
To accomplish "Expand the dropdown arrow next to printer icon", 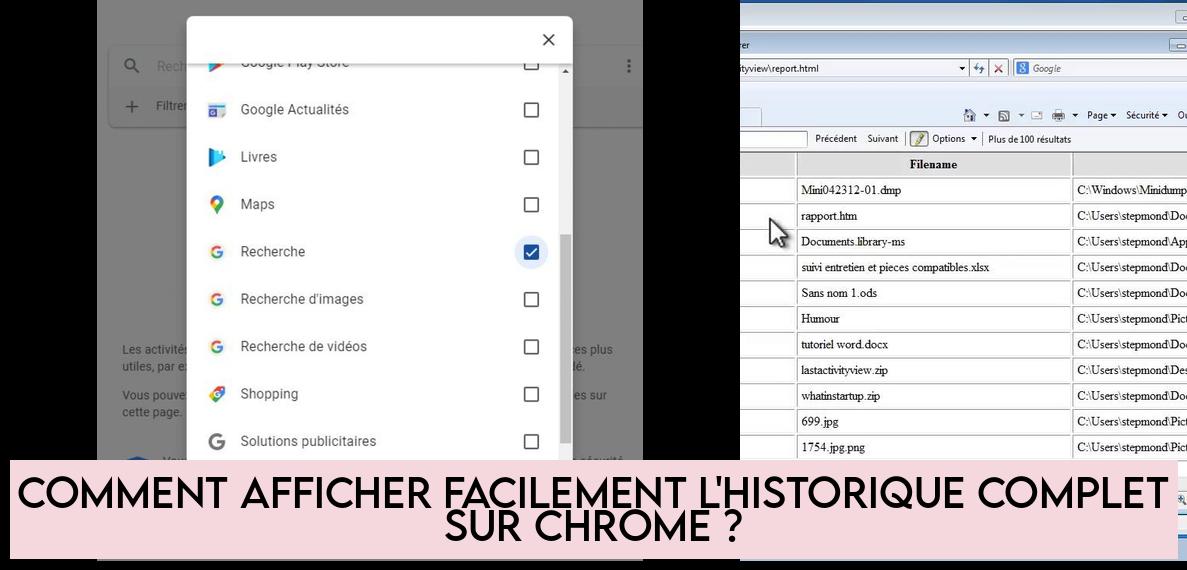I will pos(1075,116).
